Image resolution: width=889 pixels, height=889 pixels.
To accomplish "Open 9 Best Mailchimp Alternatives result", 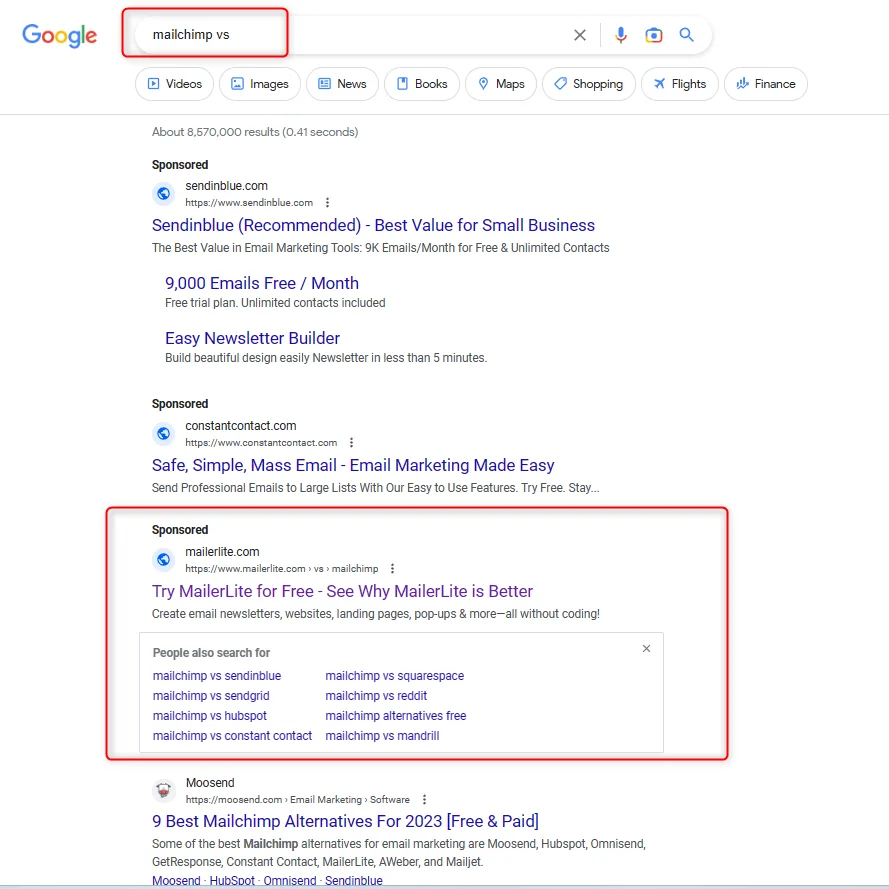I will 345,821.
